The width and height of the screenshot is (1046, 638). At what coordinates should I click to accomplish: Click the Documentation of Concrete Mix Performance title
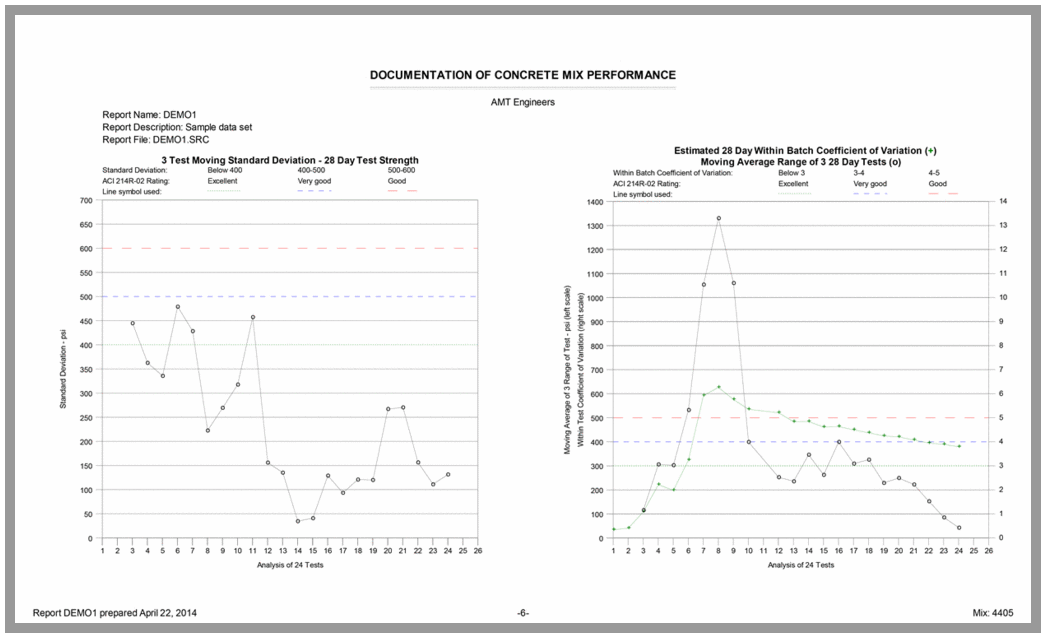point(522,75)
